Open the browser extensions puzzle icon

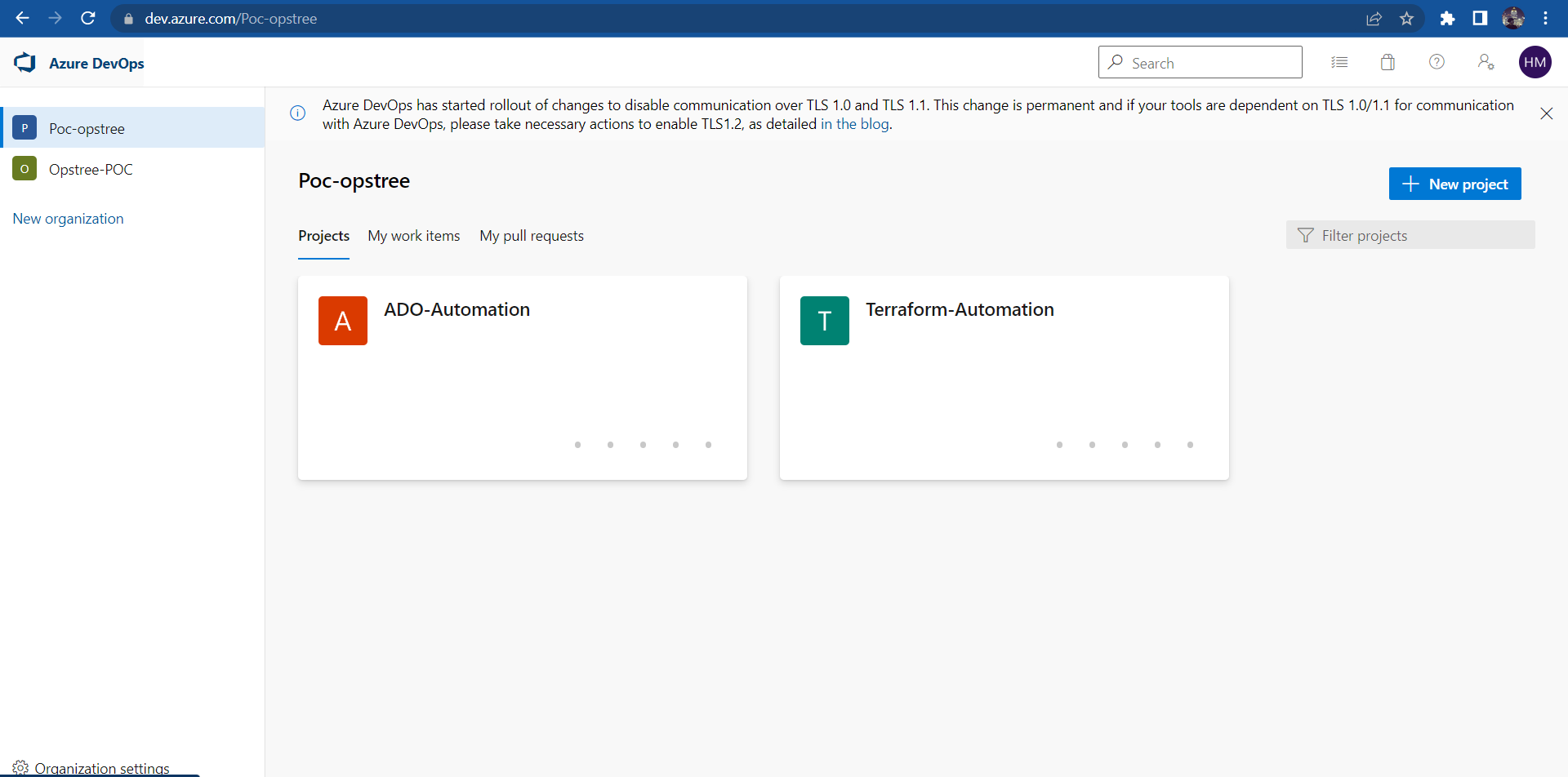(x=1447, y=18)
